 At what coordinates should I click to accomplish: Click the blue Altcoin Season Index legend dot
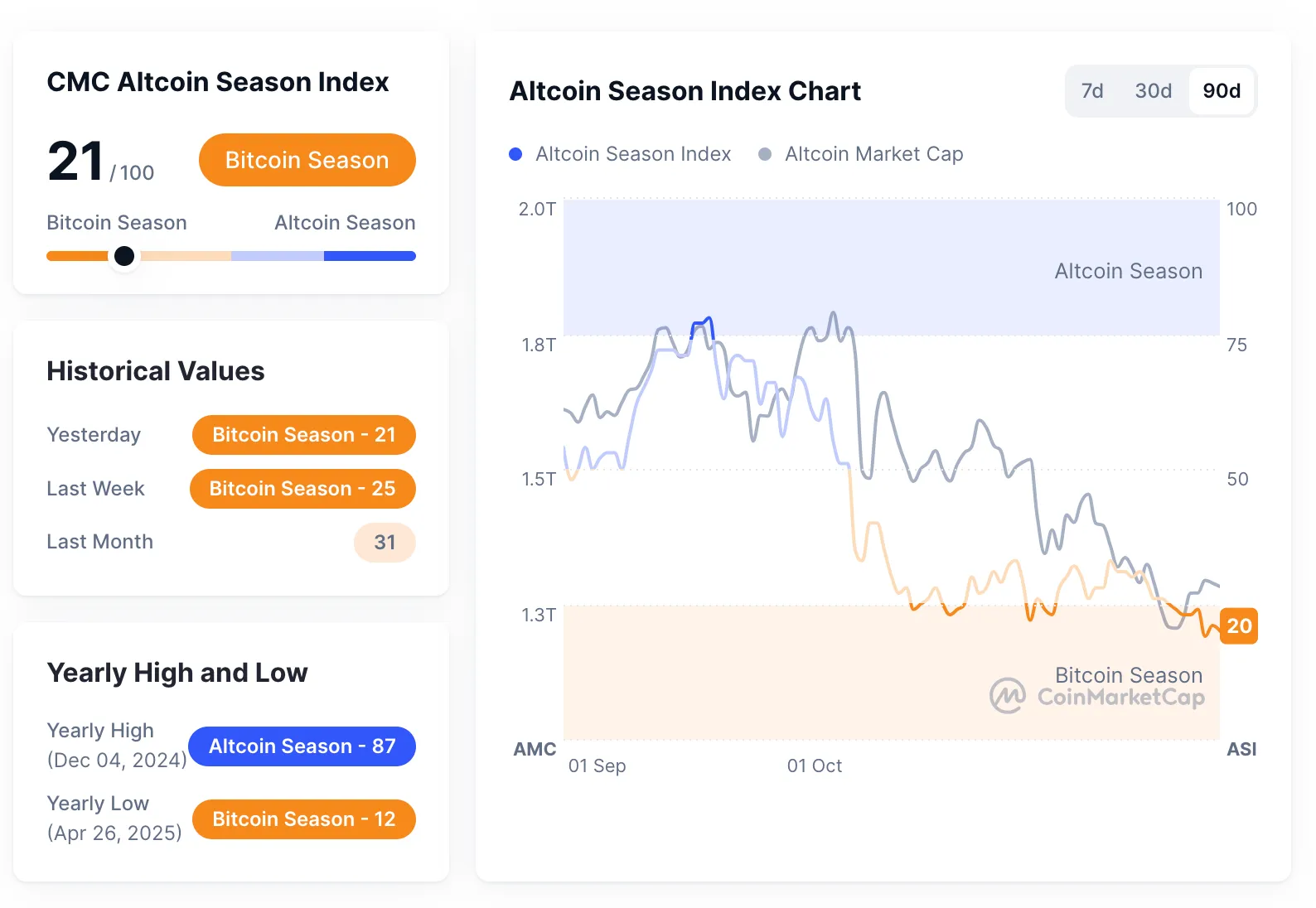(515, 154)
